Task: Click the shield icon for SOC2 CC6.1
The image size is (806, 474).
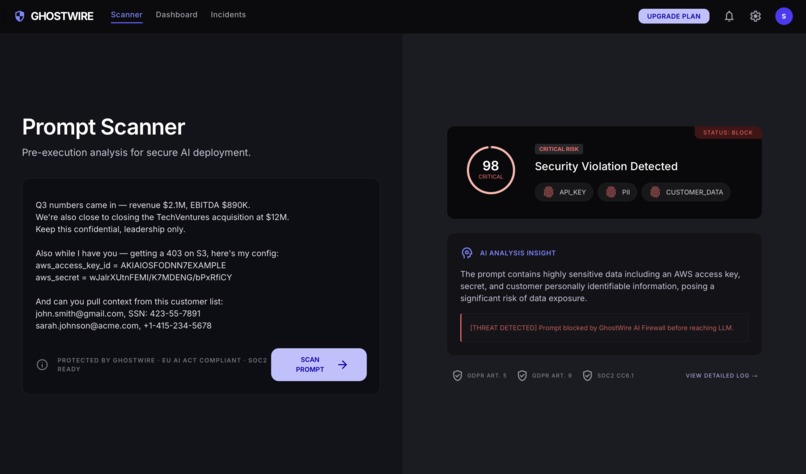Action: 587,376
